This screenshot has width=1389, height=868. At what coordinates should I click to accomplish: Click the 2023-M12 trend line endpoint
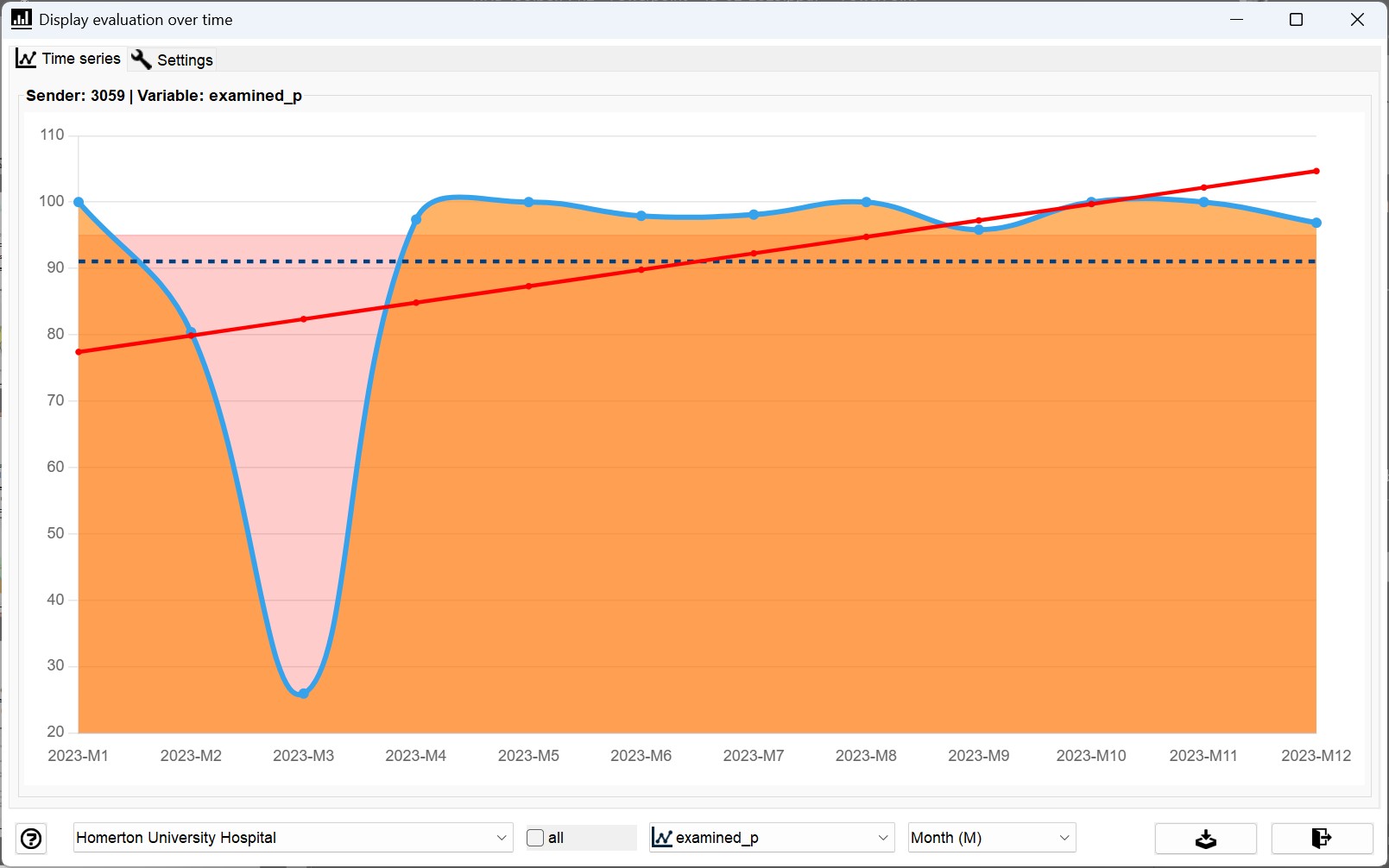[x=1316, y=171]
